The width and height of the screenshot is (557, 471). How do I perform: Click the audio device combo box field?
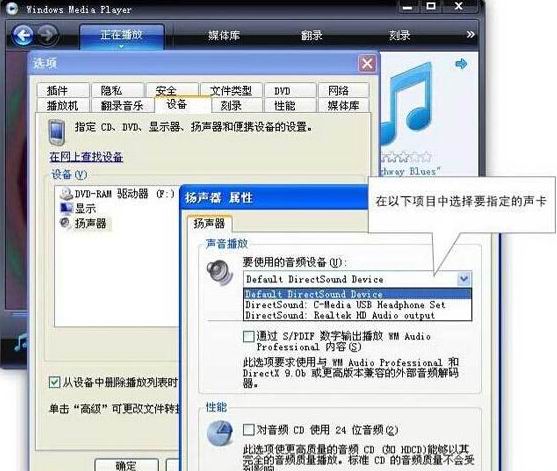tap(357, 279)
